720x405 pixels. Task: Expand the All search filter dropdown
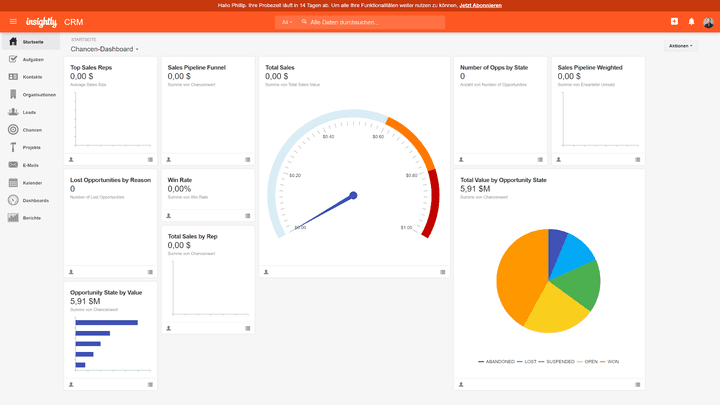(x=287, y=21)
